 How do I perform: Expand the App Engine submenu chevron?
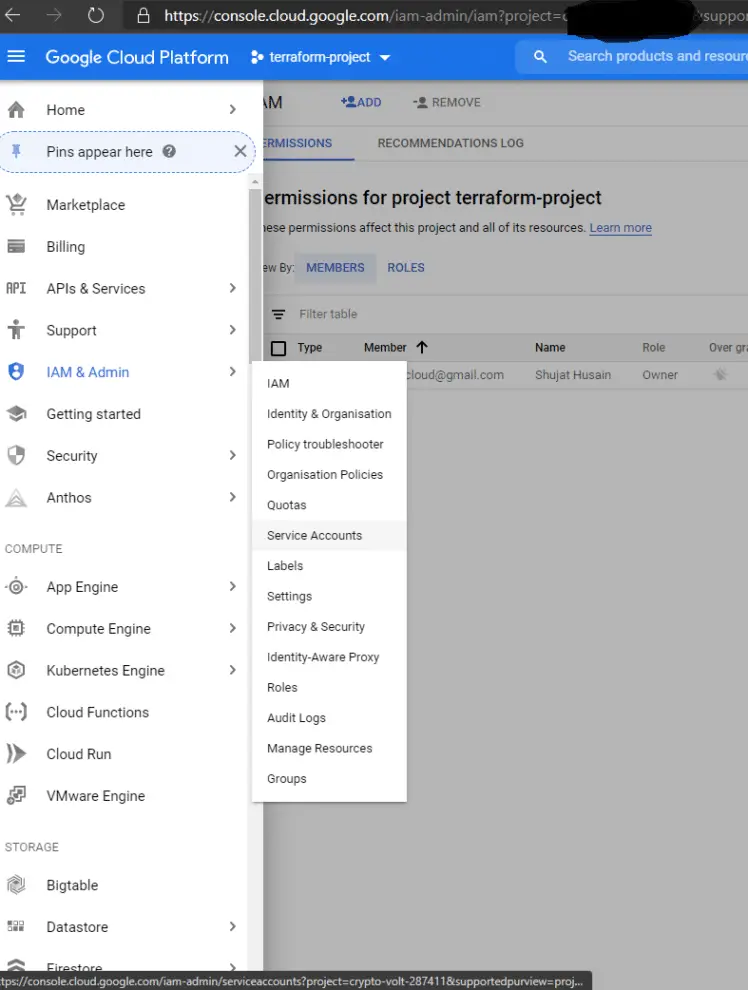point(232,586)
